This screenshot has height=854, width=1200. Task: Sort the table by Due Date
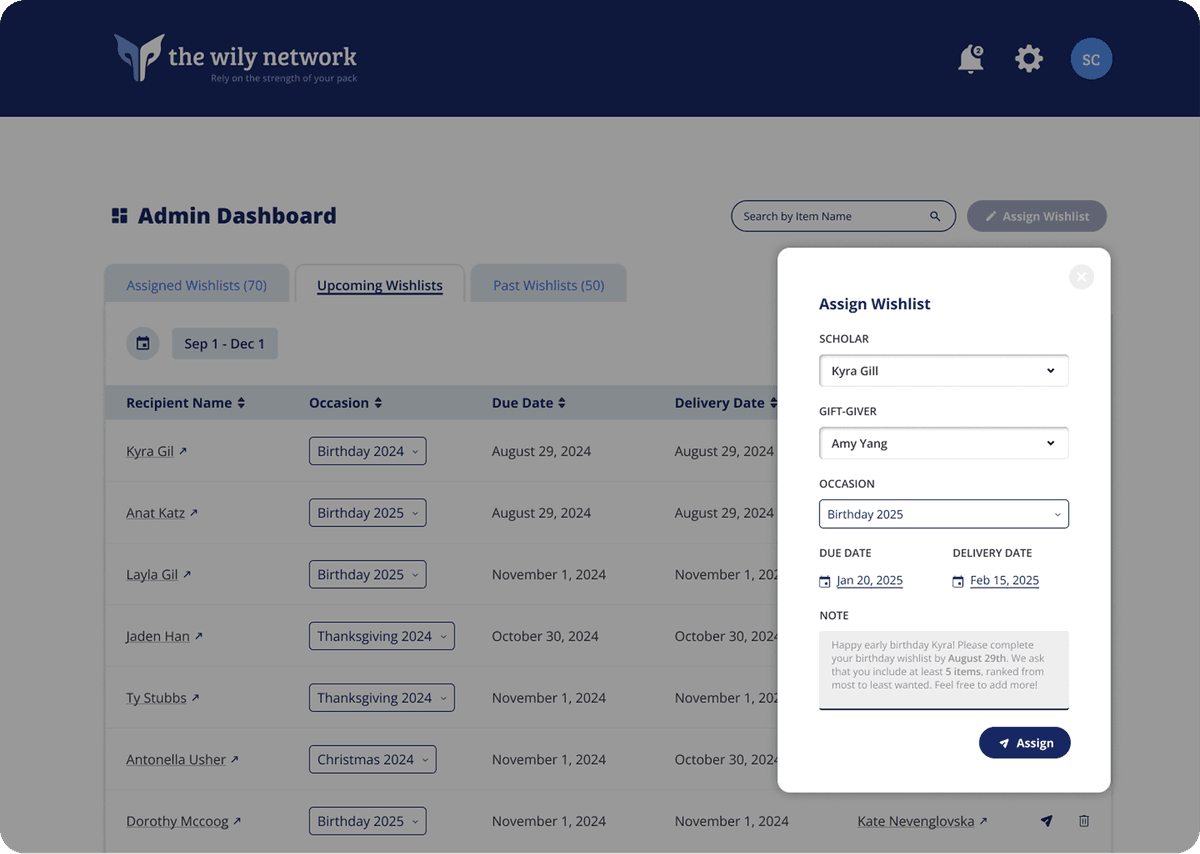[528, 403]
